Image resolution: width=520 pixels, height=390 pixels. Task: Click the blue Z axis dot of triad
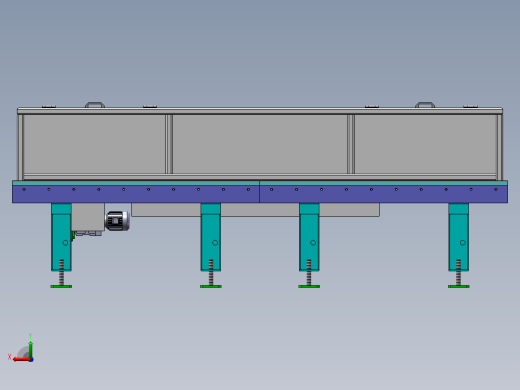click(31, 360)
